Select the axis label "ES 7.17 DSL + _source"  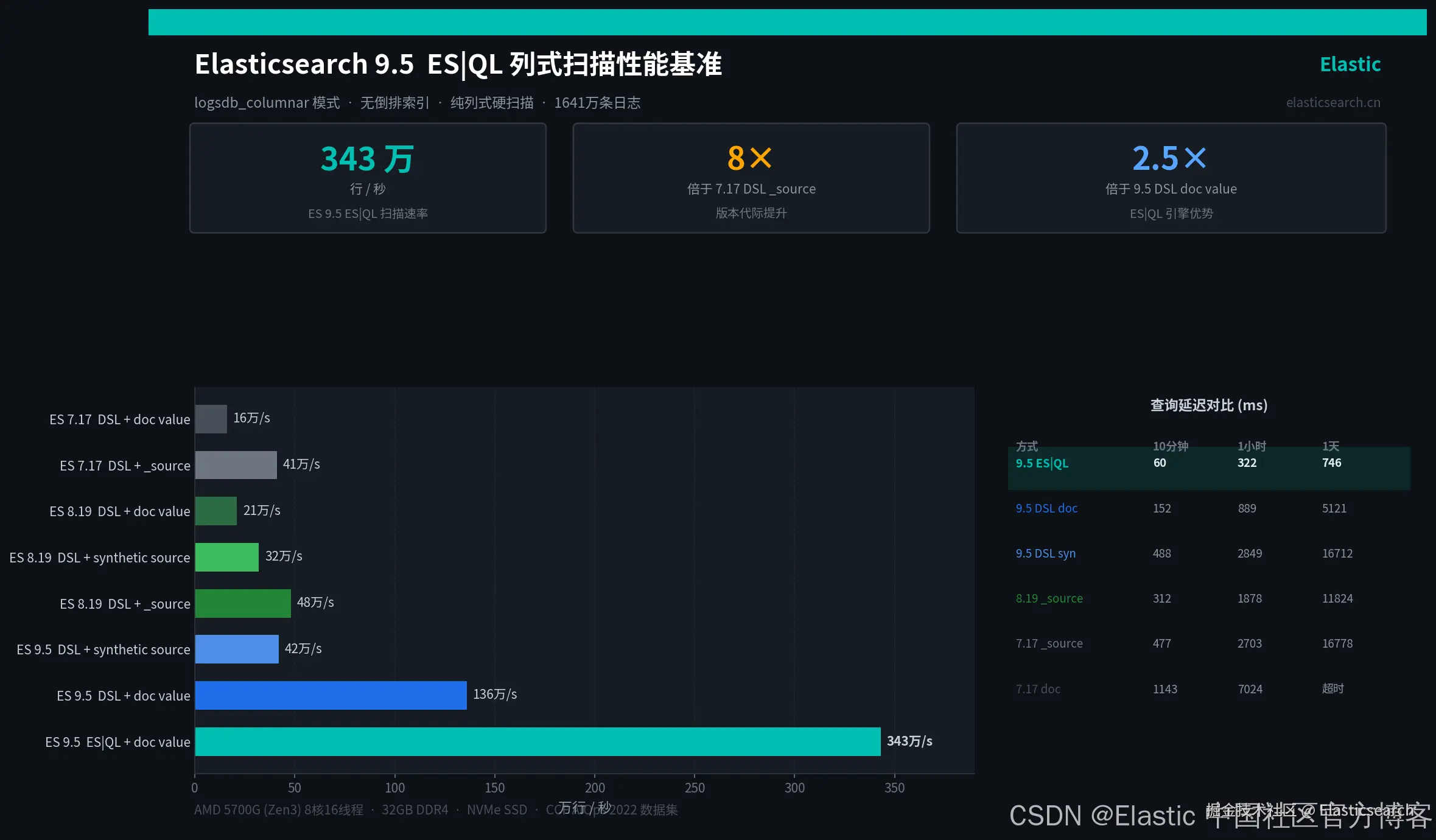125,466
